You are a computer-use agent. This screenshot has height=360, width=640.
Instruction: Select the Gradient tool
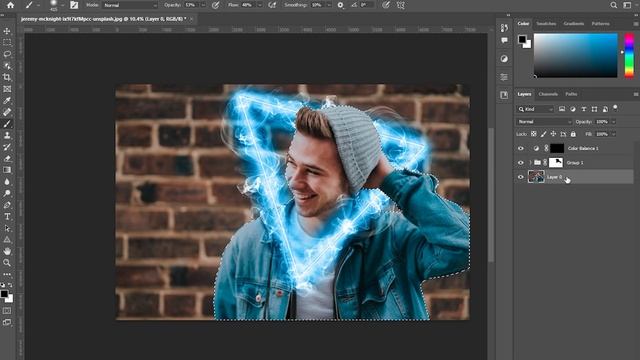pyautogui.click(x=7, y=170)
